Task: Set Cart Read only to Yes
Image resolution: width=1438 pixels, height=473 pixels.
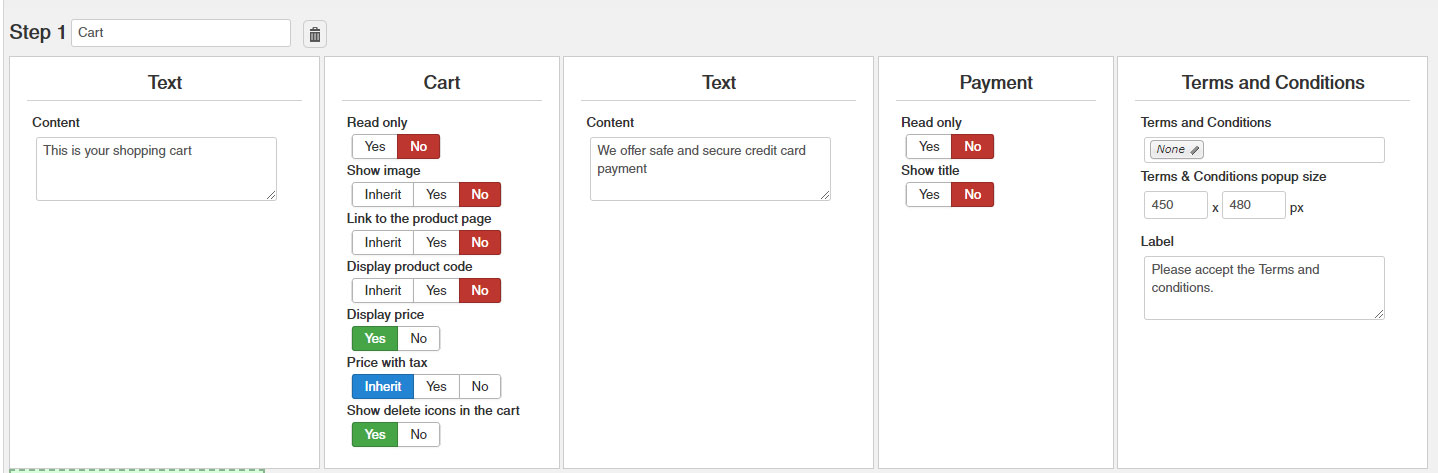Action: [x=375, y=147]
